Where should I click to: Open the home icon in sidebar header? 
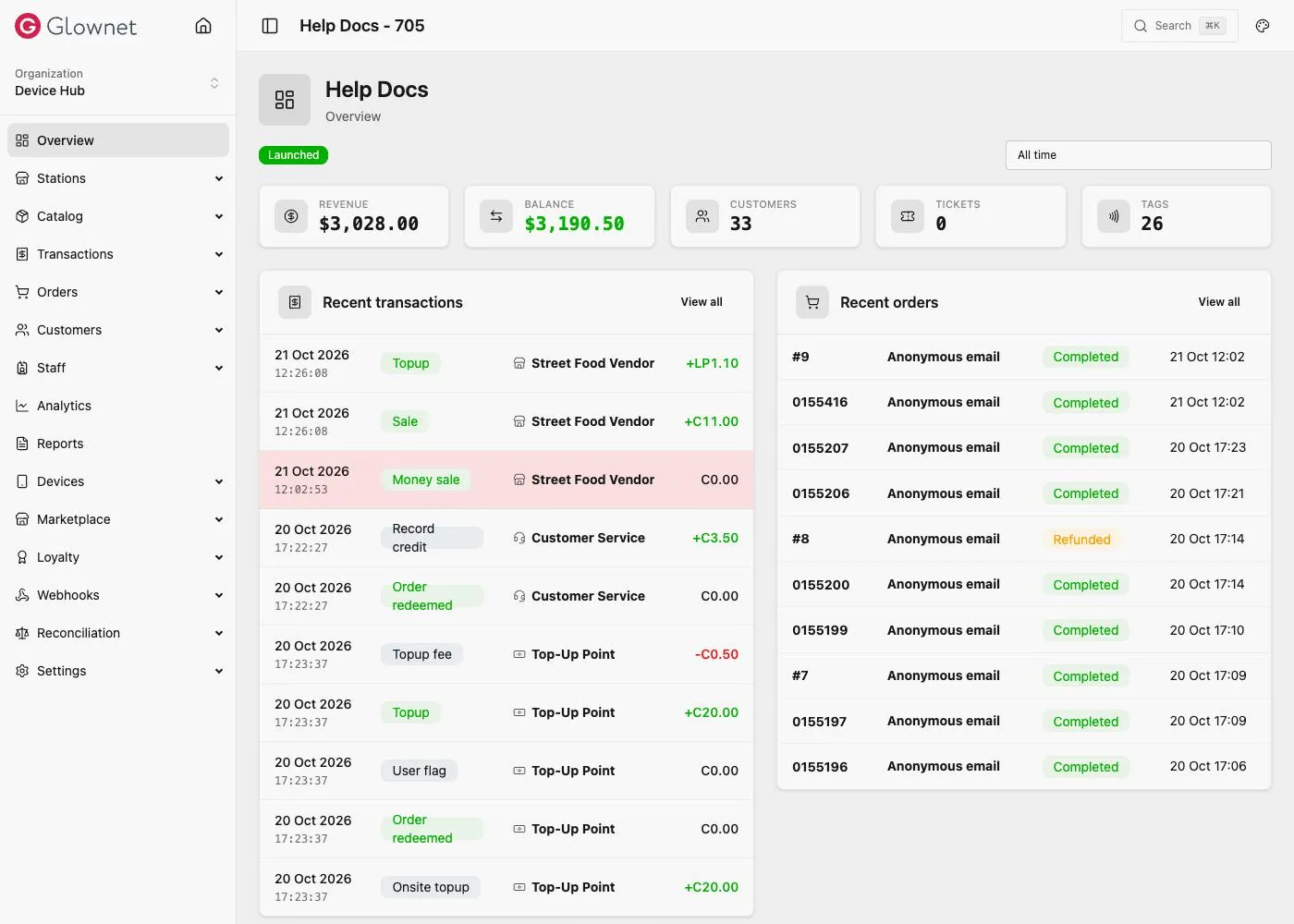click(x=203, y=26)
